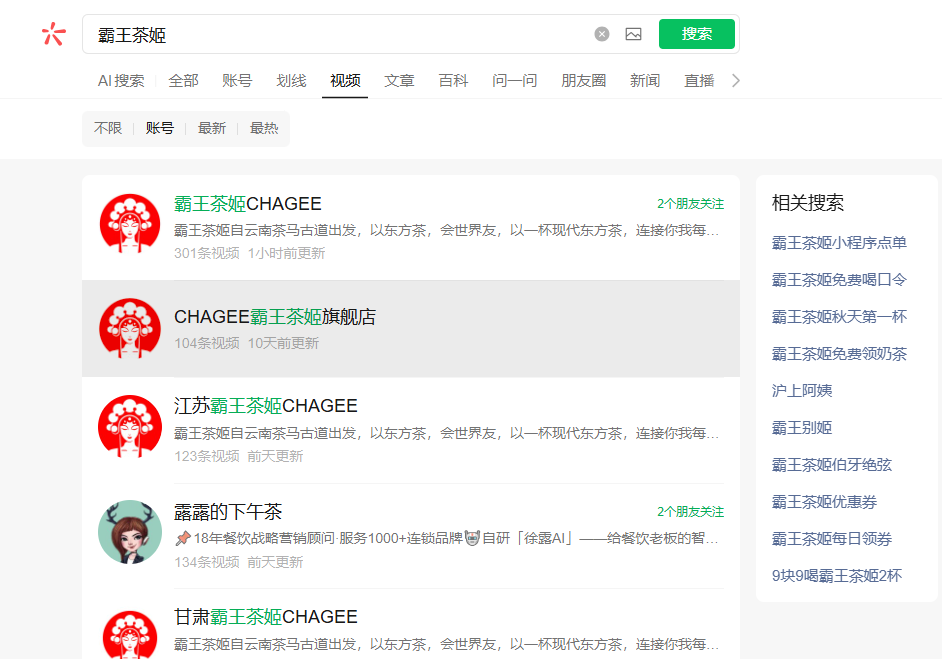Go to the 问一问 tab

(x=514, y=80)
